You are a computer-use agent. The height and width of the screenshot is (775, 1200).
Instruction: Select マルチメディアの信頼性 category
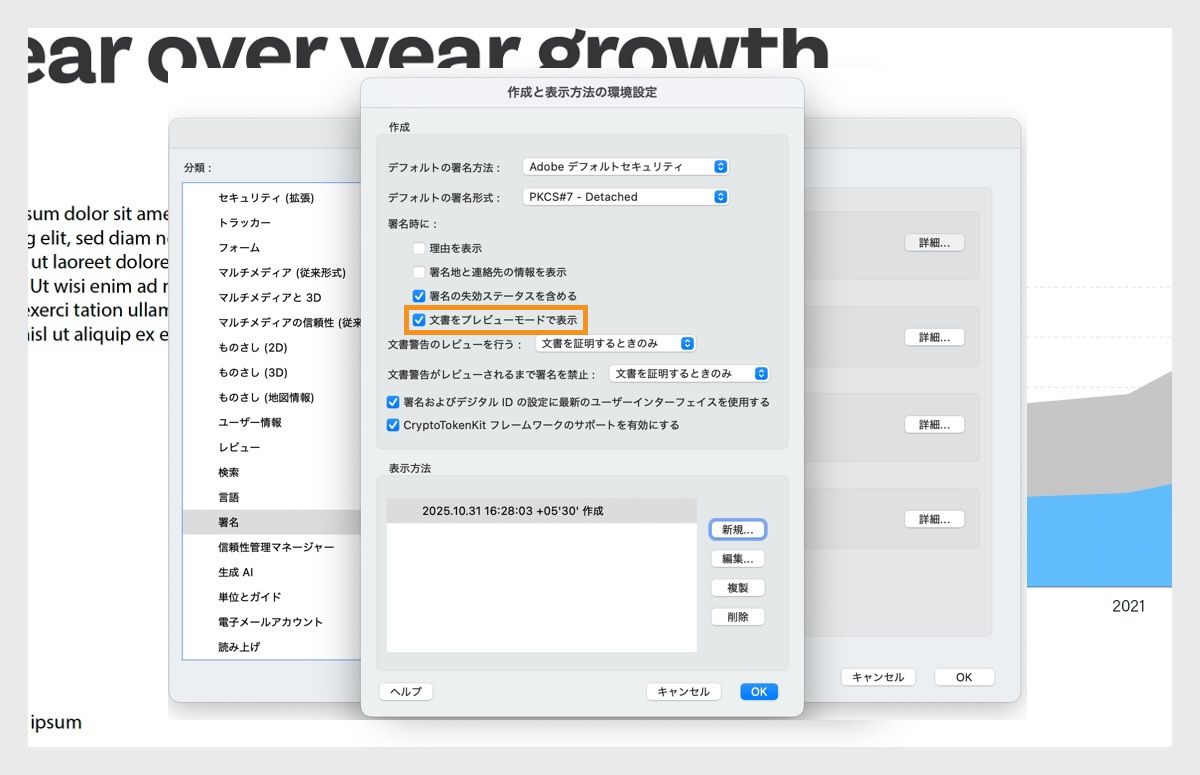[272, 322]
